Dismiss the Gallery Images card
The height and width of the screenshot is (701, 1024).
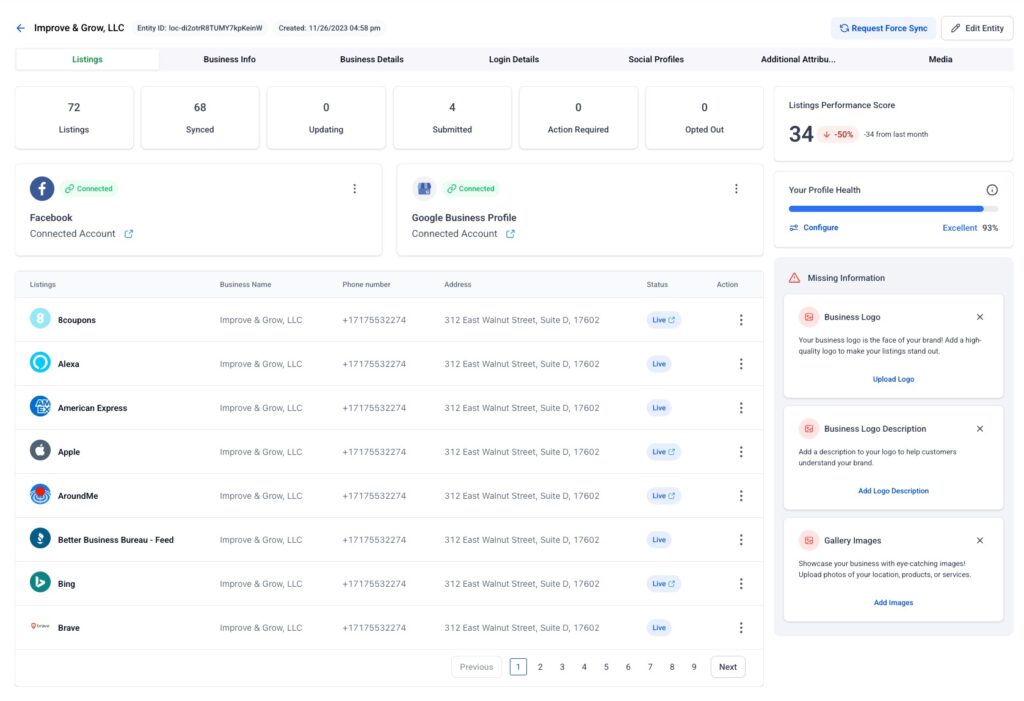click(979, 540)
